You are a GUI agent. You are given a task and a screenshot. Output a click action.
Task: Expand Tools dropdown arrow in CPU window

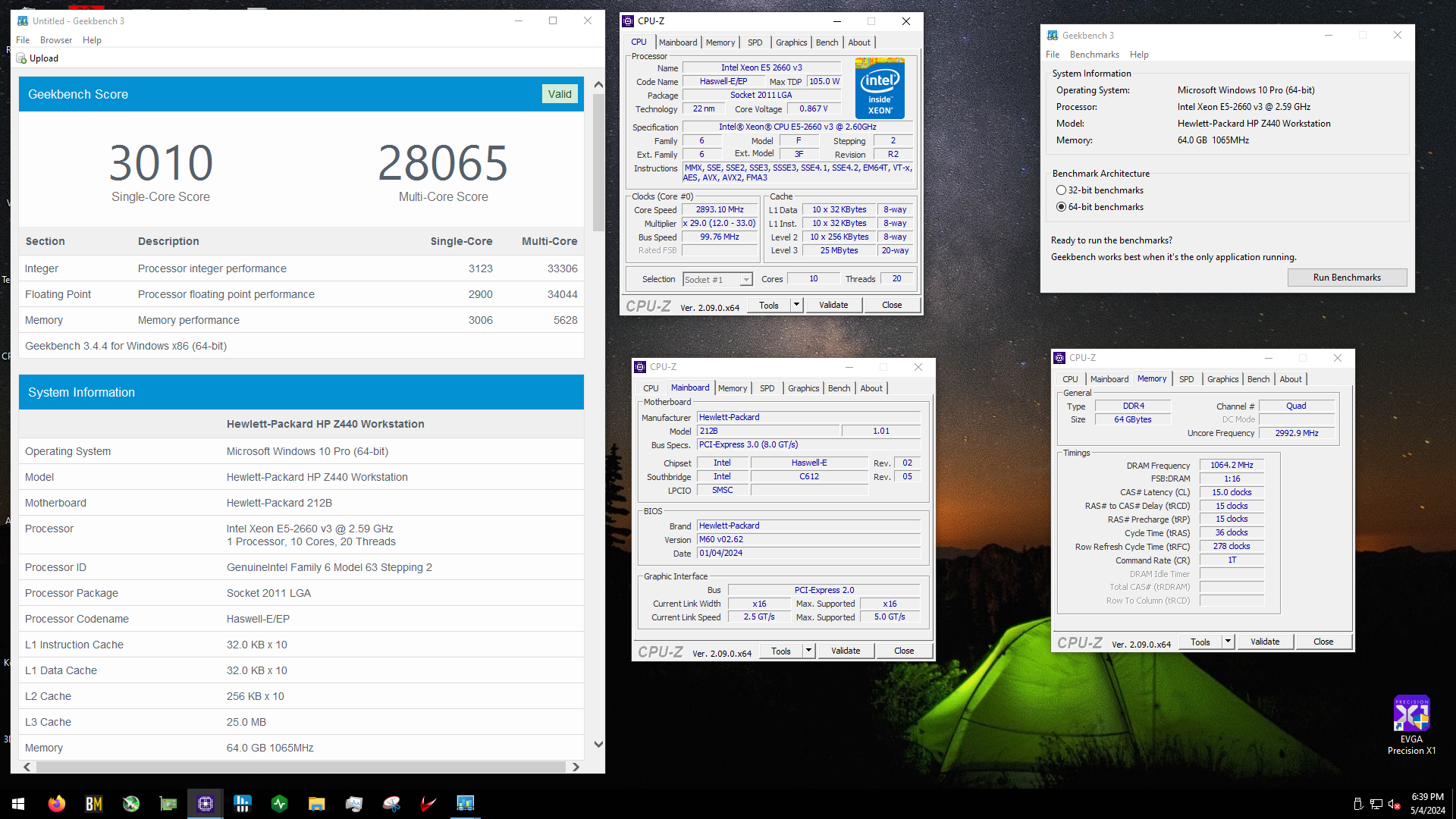click(x=796, y=305)
